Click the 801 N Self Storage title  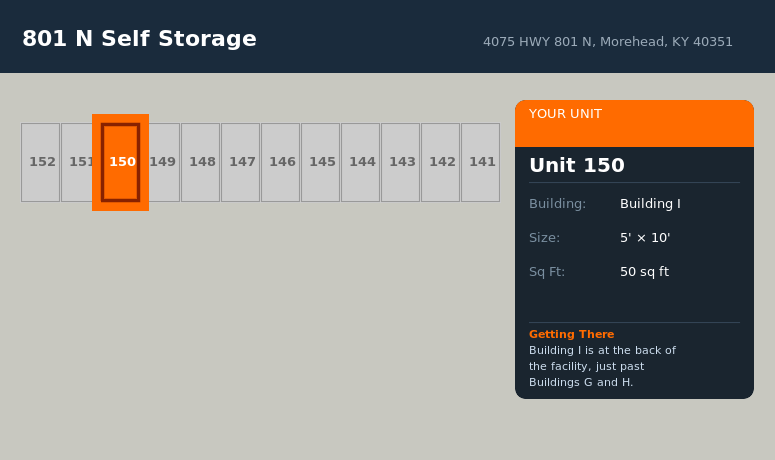click(139, 39)
